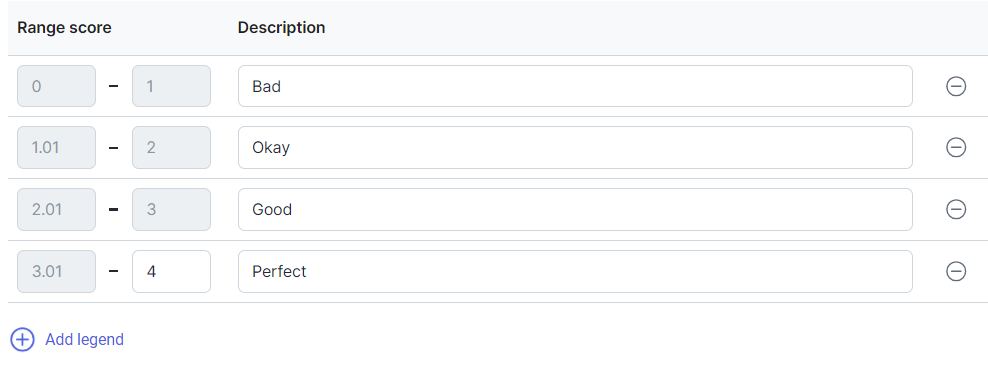Remove the Okay legend row
988x369 pixels.
pyautogui.click(x=956, y=147)
